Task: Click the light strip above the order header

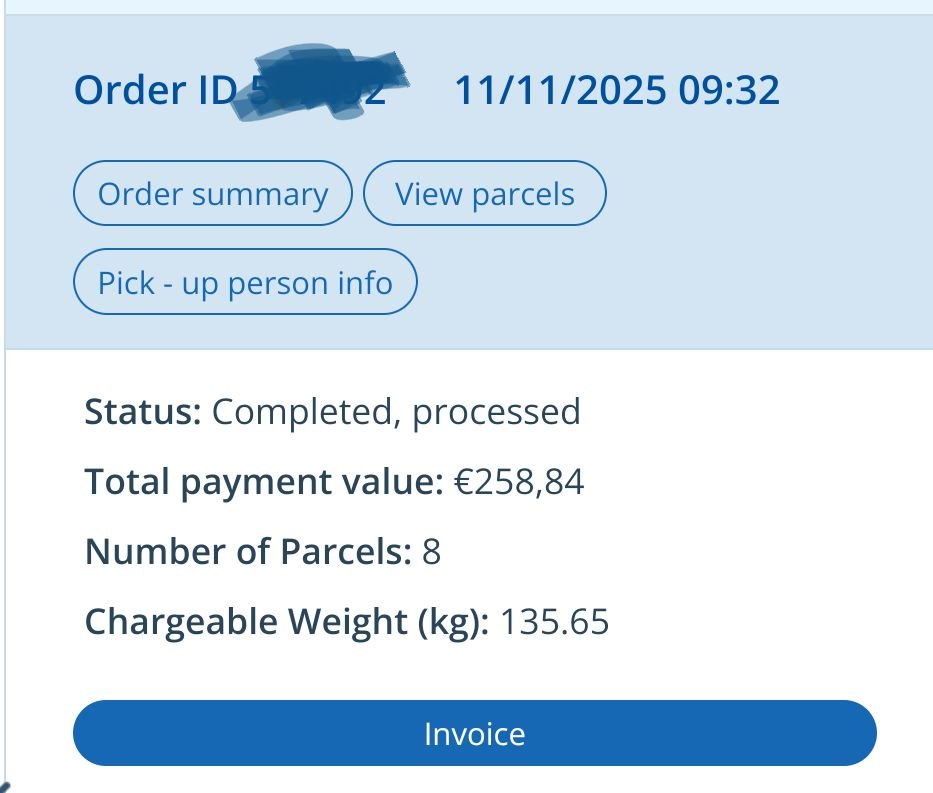Action: pos(466,6)
